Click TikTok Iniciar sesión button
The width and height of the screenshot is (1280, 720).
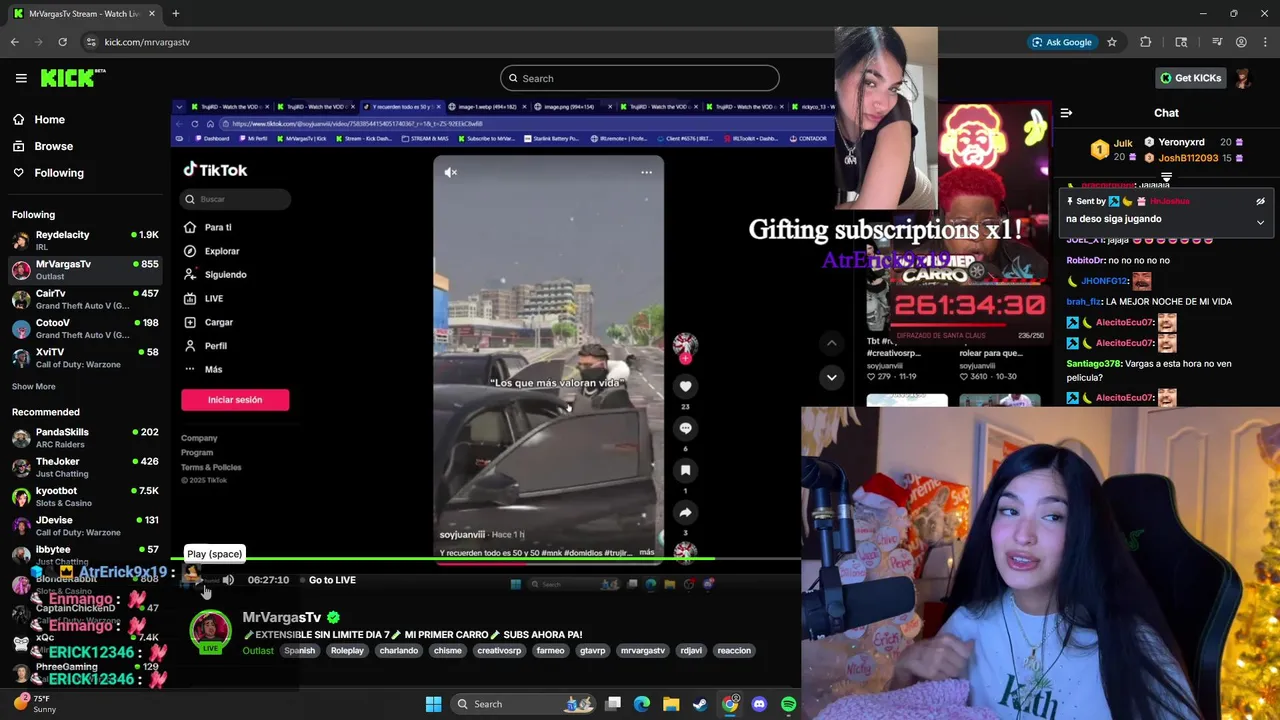coord(235,400)
